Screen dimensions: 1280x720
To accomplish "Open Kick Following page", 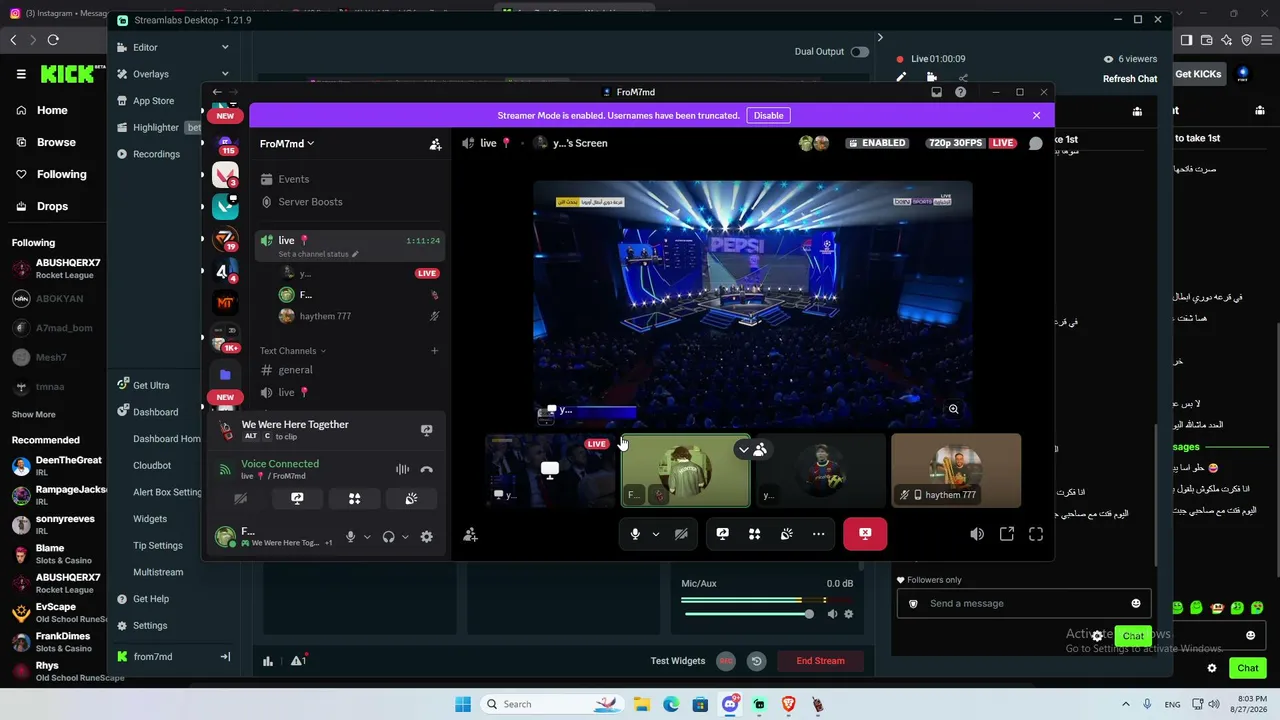I will click(61, 174).
